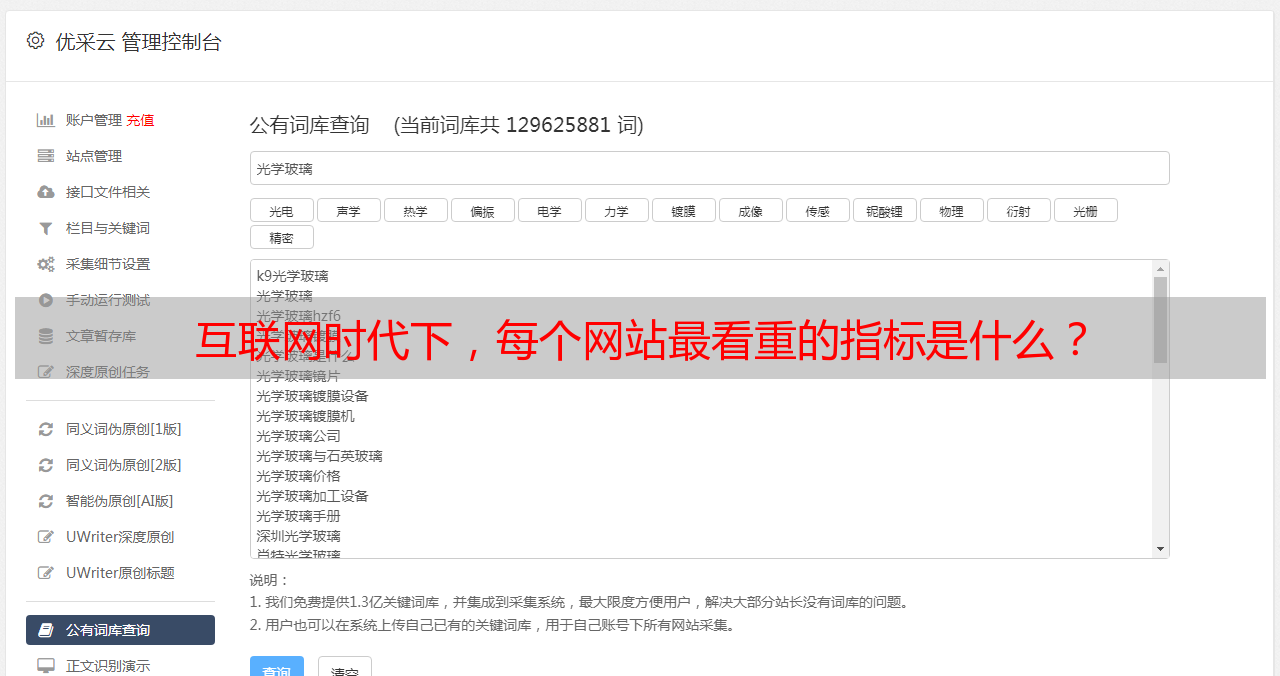Click the 光学玻璃镀膜机 result row
1280x676 pixels.
click(305, 416)
